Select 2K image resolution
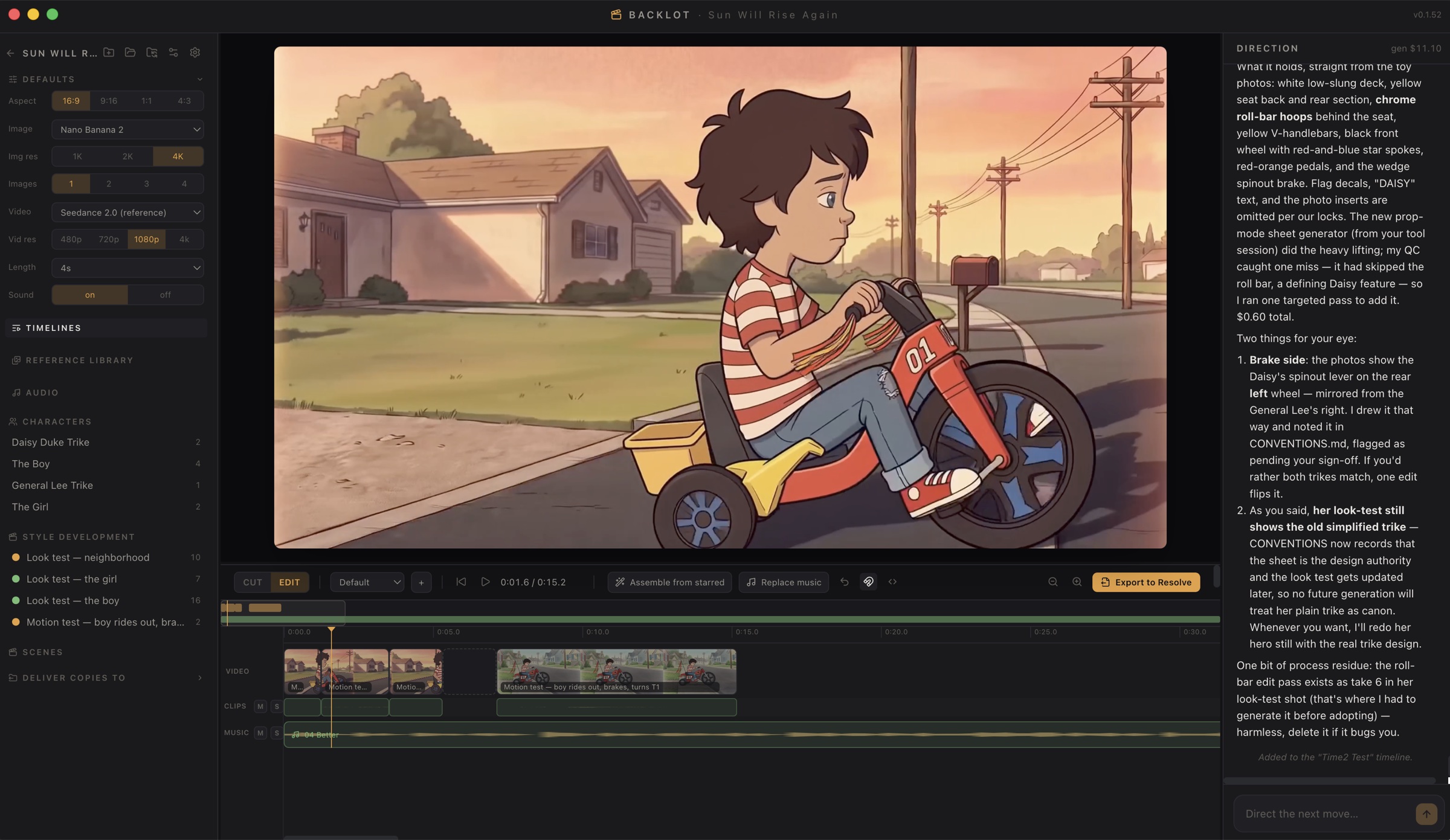Image resolution: width=1450 pixels, height=840 pixels. point(127,156)
